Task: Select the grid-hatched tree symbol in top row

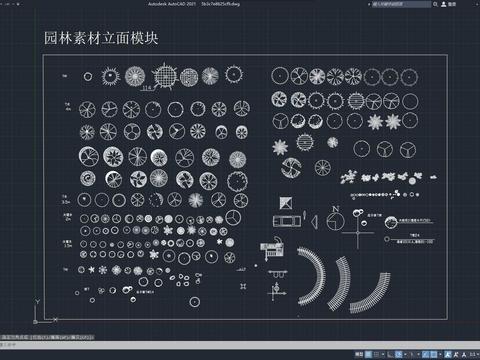Action: [x=165, y=76]
